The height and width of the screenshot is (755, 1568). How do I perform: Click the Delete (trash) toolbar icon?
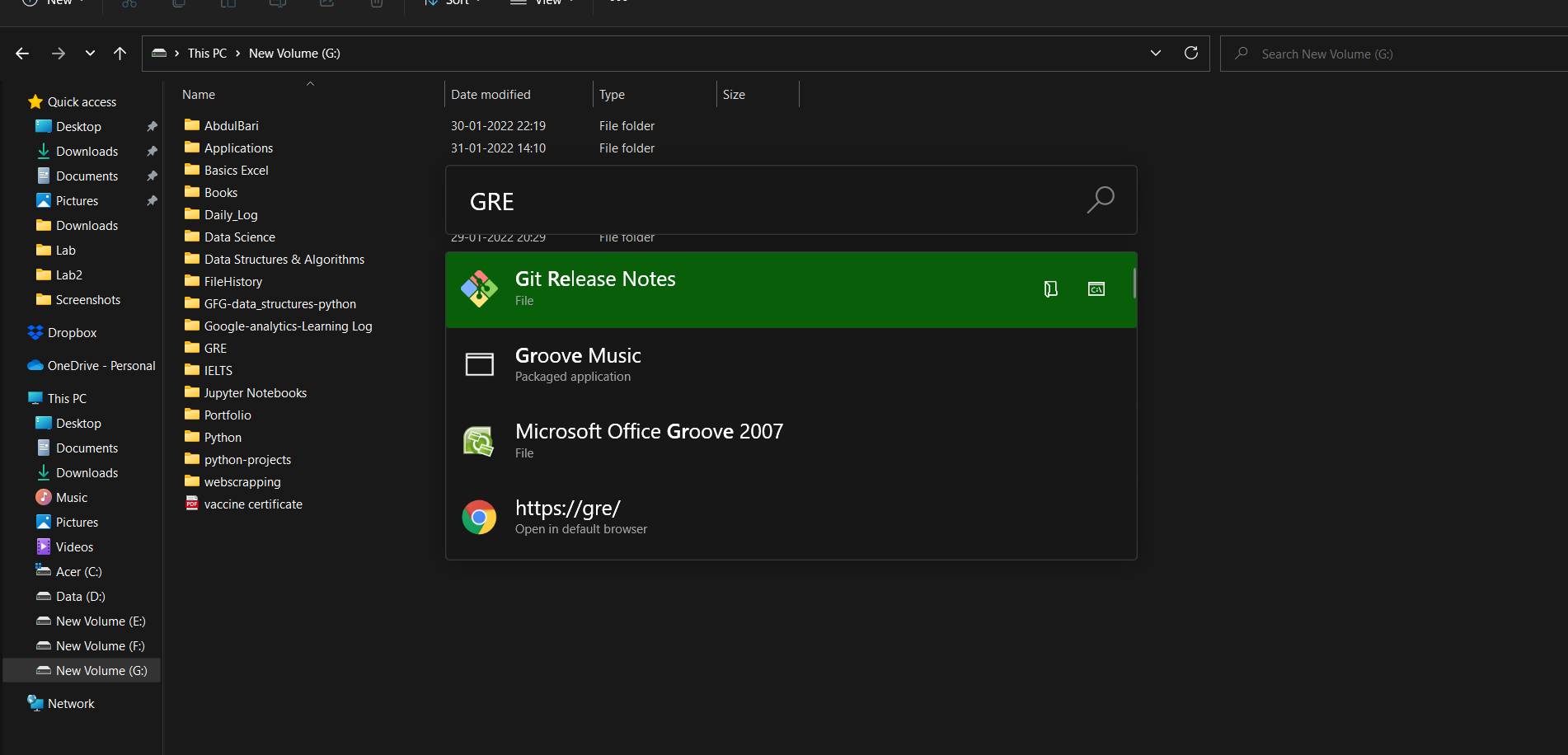point(376,4)
